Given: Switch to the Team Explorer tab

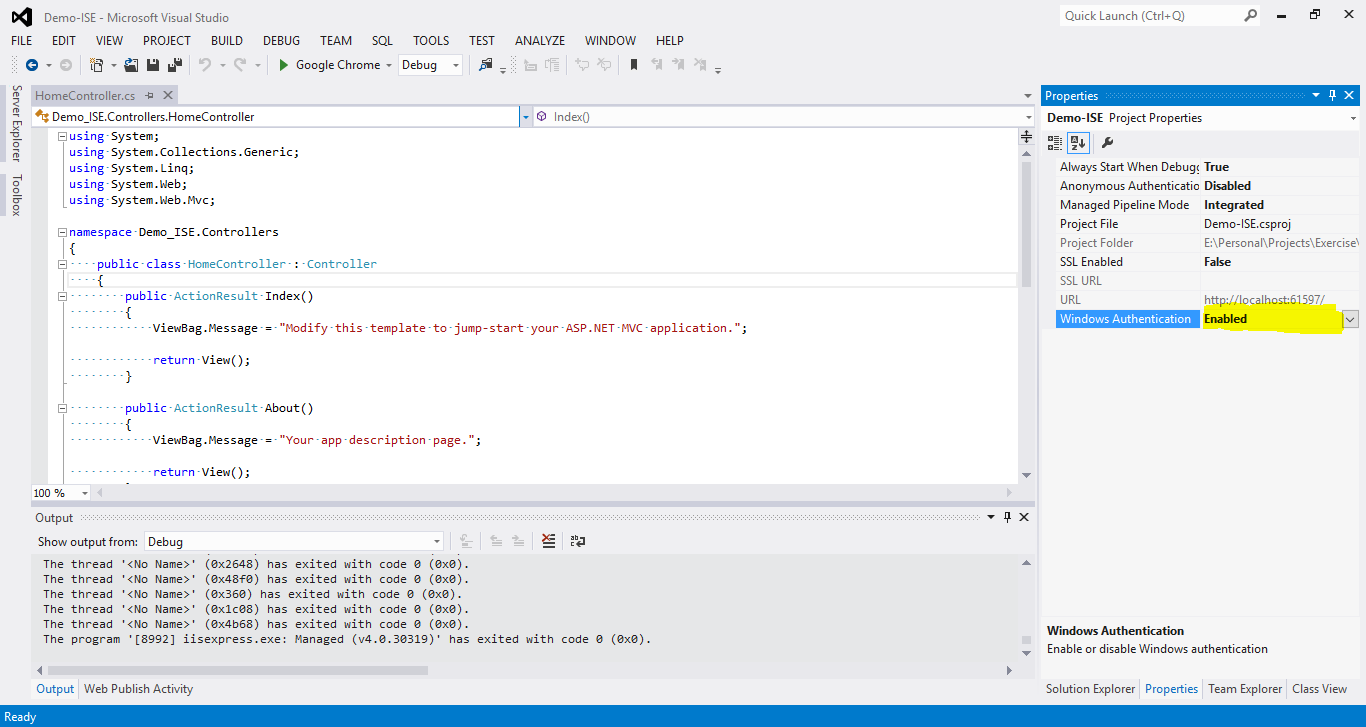Looking at the screenshot, I should click(1245, 689).
